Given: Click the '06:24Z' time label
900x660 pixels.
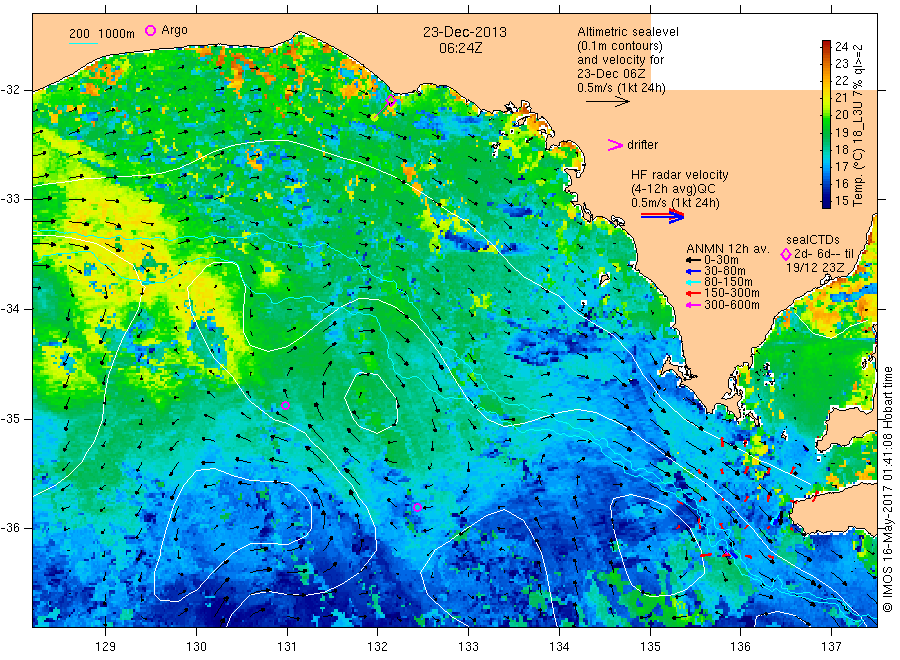Looking at the screenshot, I should (x=460, y=48).
